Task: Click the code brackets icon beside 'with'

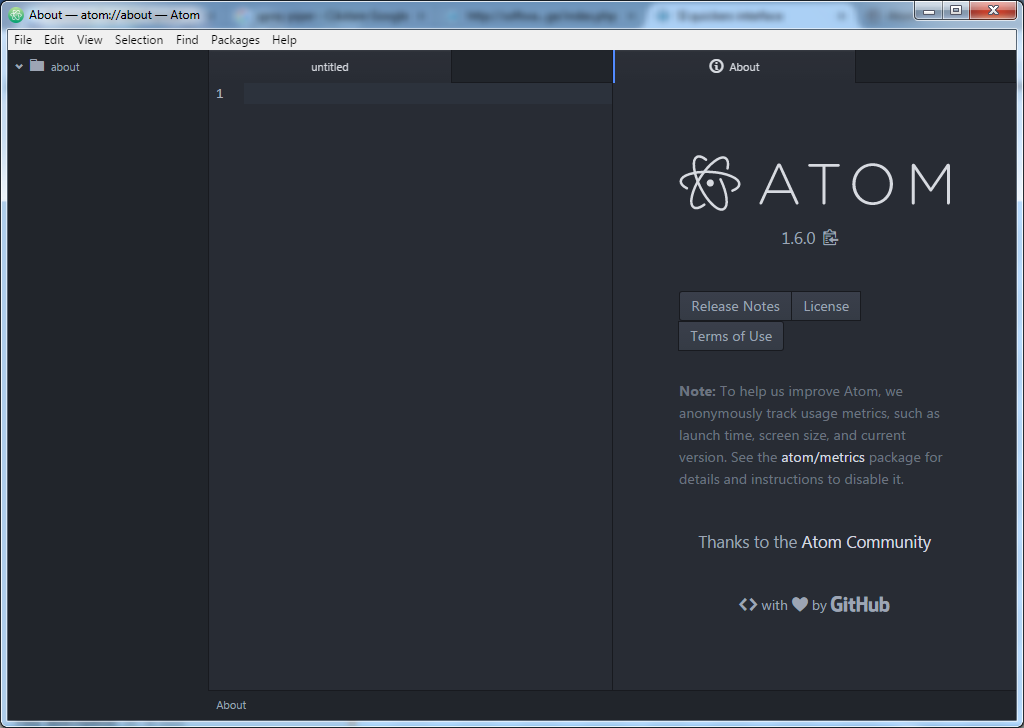Action: (x=747, y=604)
